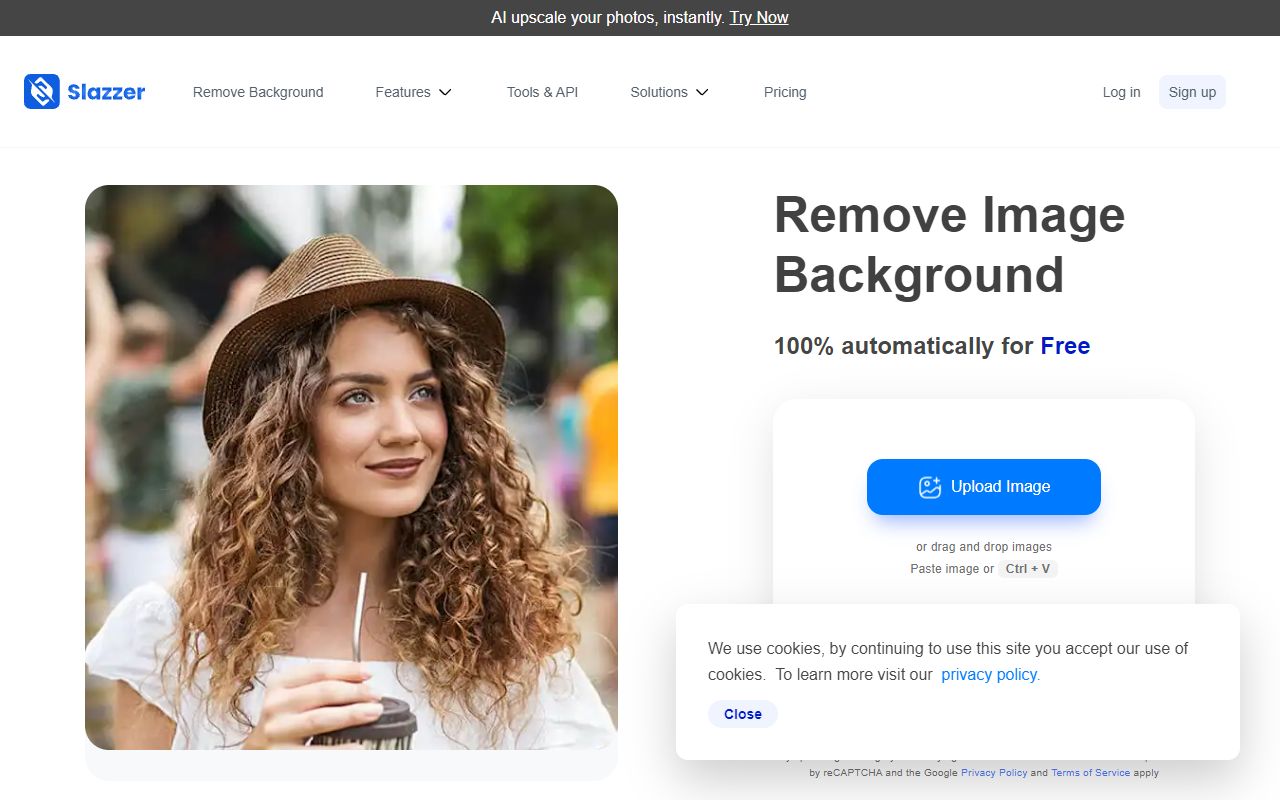Open the Solutions menu label
Screen dimensions: 1280x800
pos(658,92)
